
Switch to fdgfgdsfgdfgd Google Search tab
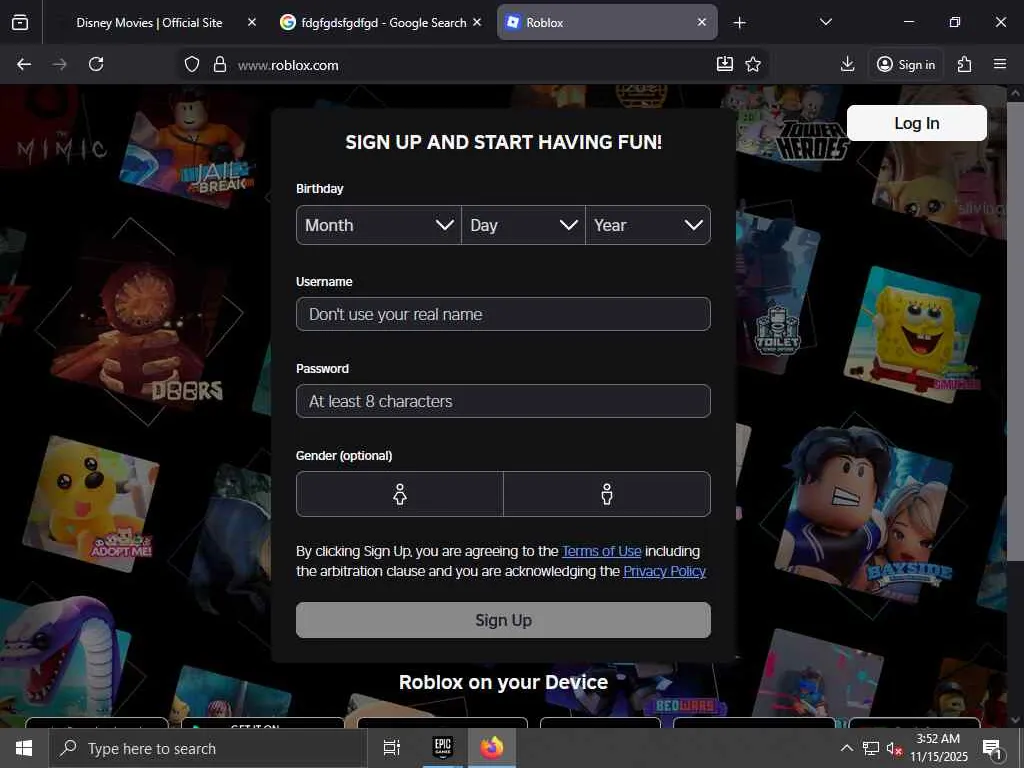382,22
